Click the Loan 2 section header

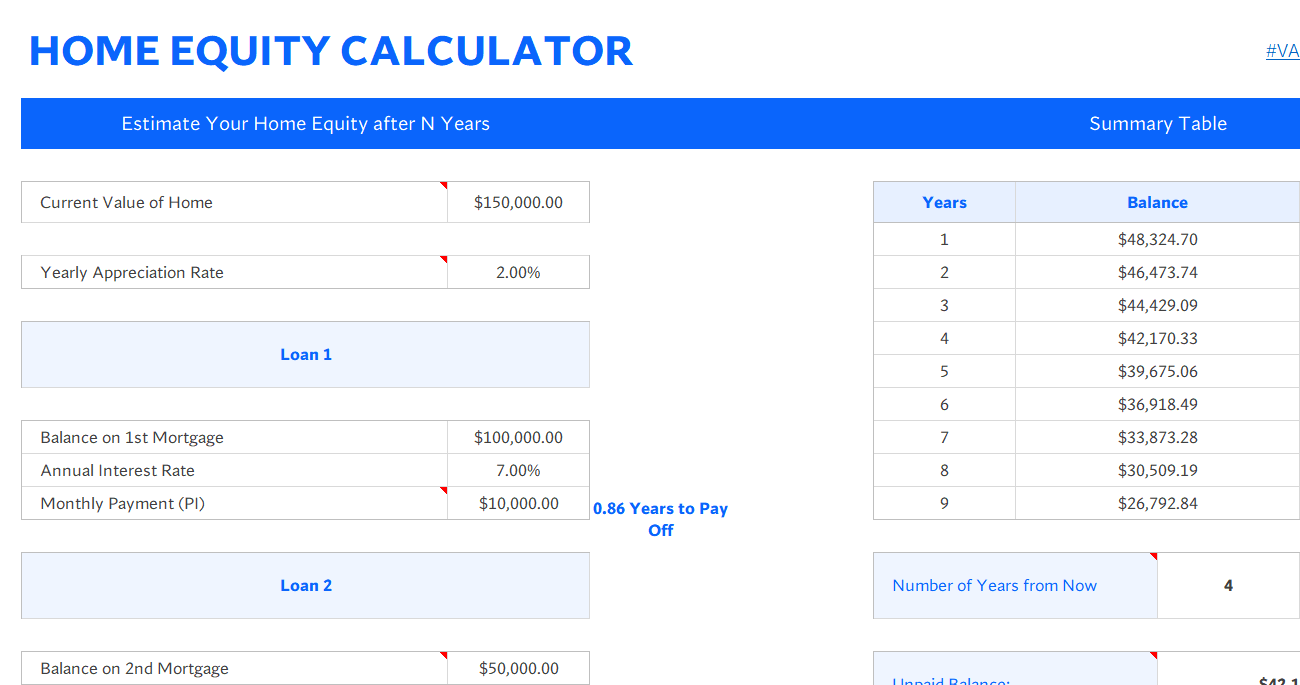pyautogui.click(x=305, y=585)
